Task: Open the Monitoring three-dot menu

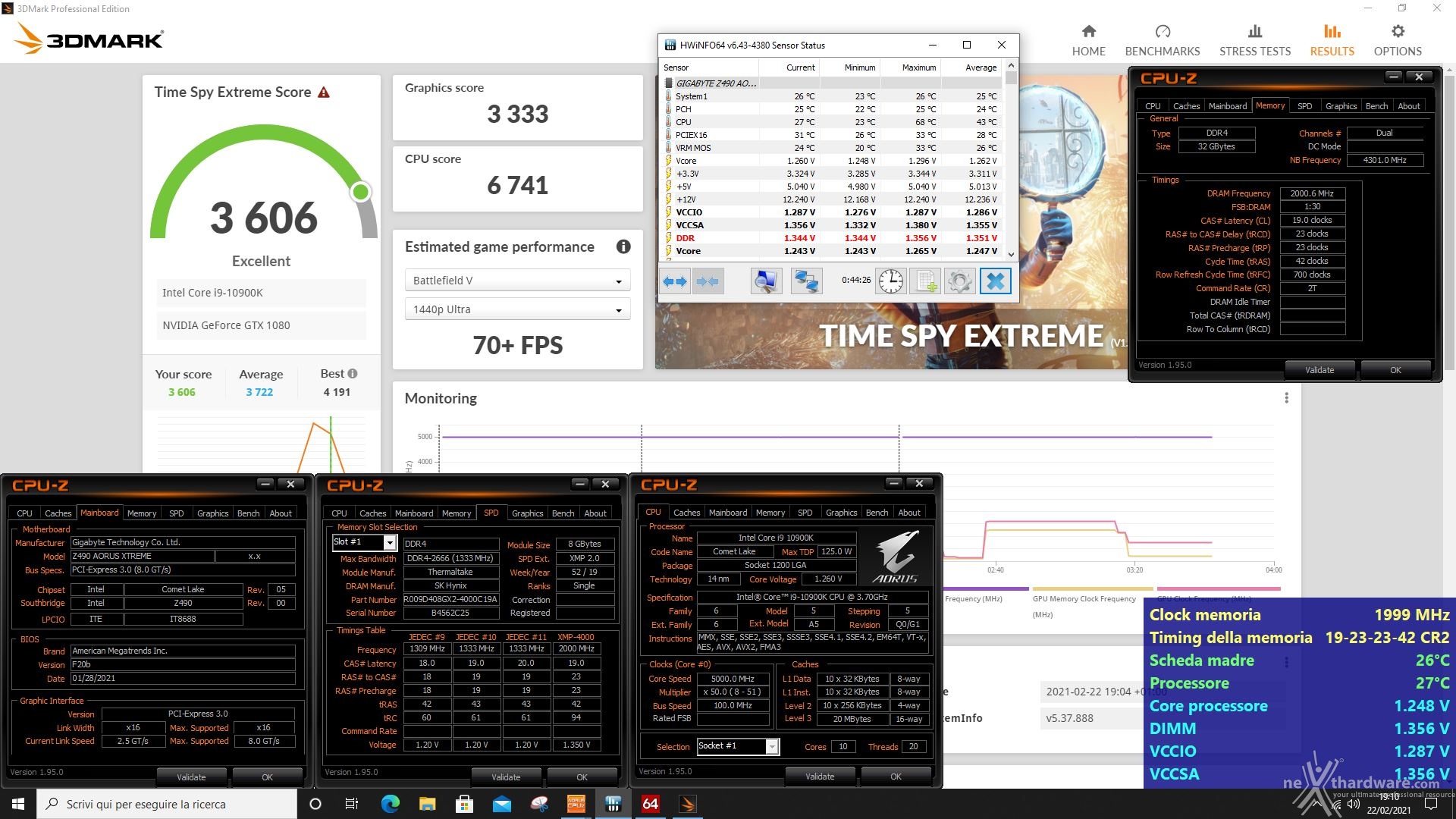Action: pos(1286,398)
